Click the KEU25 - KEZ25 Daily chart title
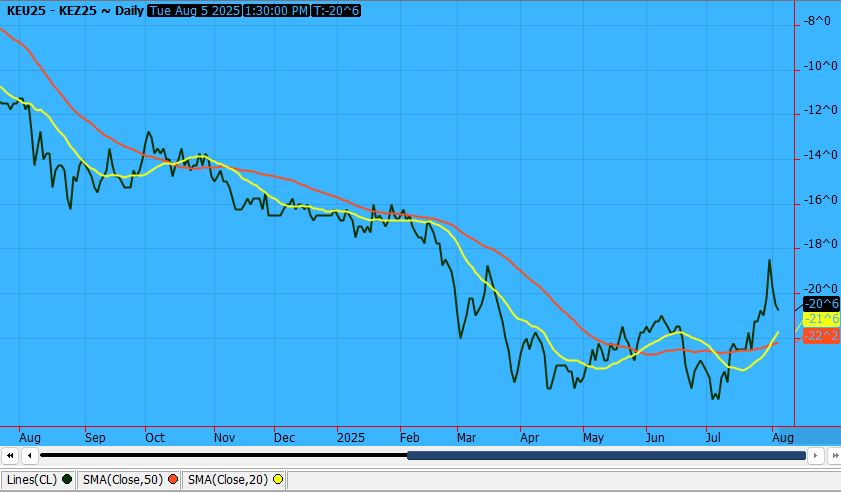The width and height of the screenshot is (841, 492). 74,10
